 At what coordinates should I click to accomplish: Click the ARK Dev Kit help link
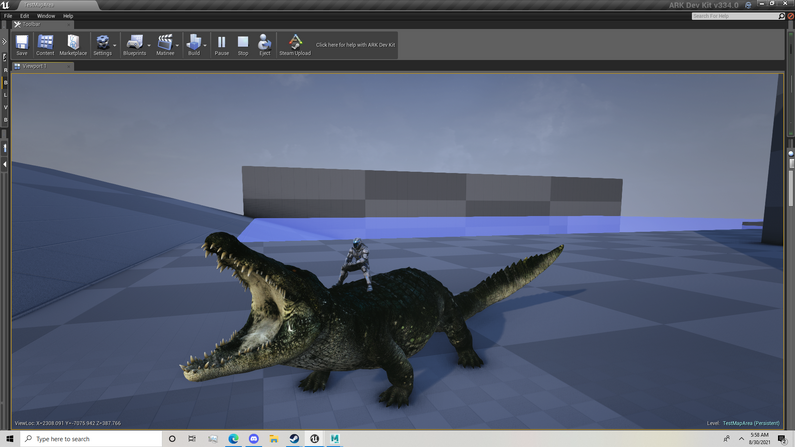(x=355, y=45)
